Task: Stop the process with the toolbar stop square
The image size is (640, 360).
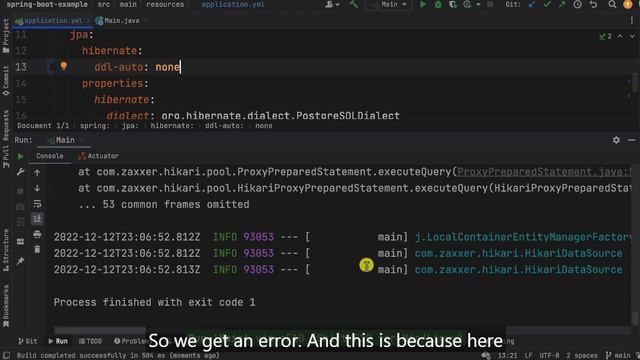Action: coord(490,4)
